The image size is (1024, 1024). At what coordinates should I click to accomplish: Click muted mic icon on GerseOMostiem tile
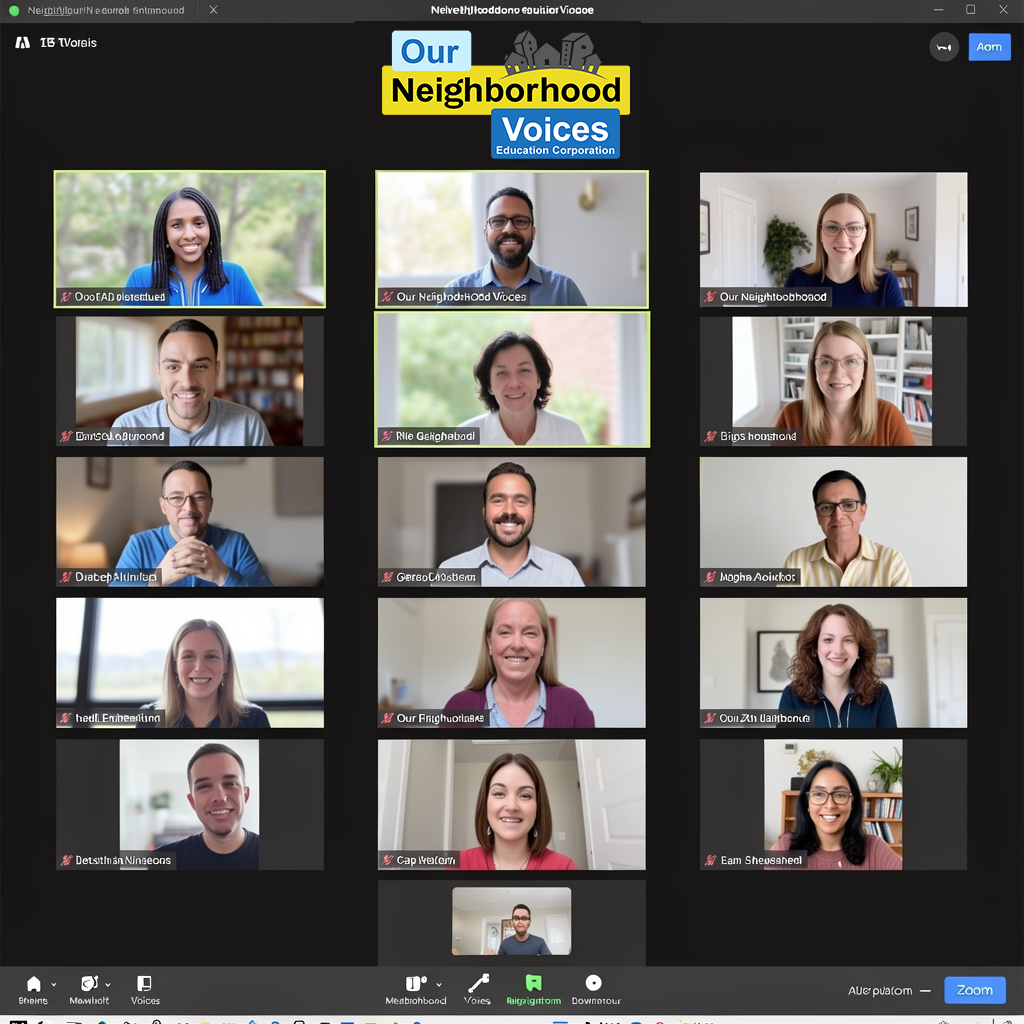coord(387,577)
